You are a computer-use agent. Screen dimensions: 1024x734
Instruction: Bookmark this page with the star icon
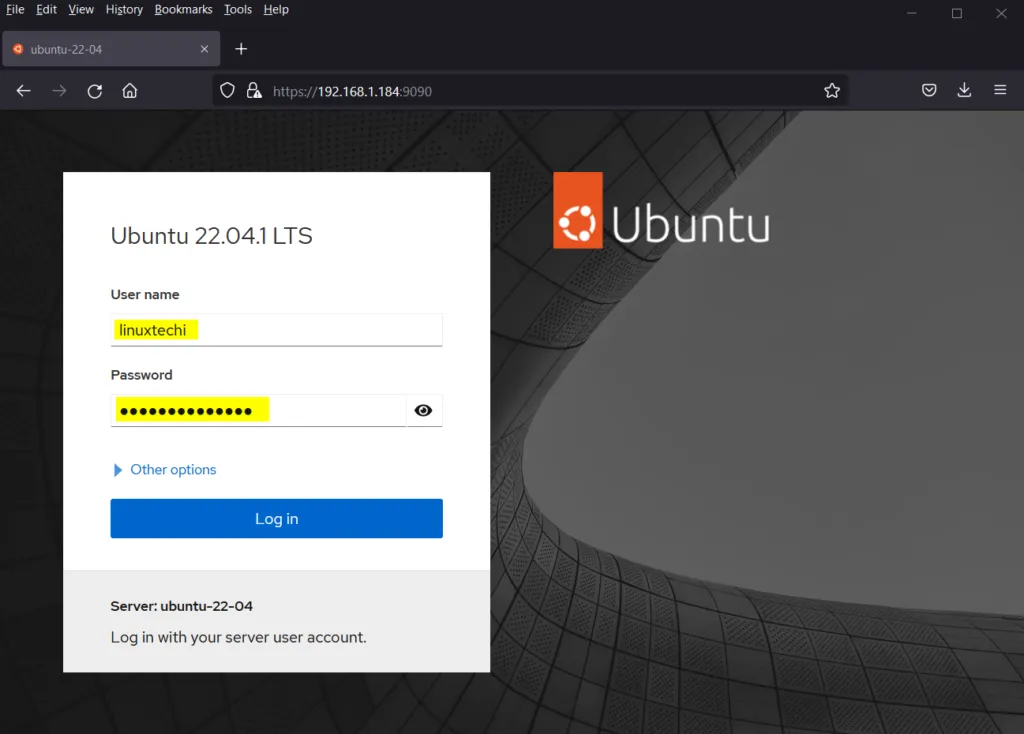[x=831, y=91]
